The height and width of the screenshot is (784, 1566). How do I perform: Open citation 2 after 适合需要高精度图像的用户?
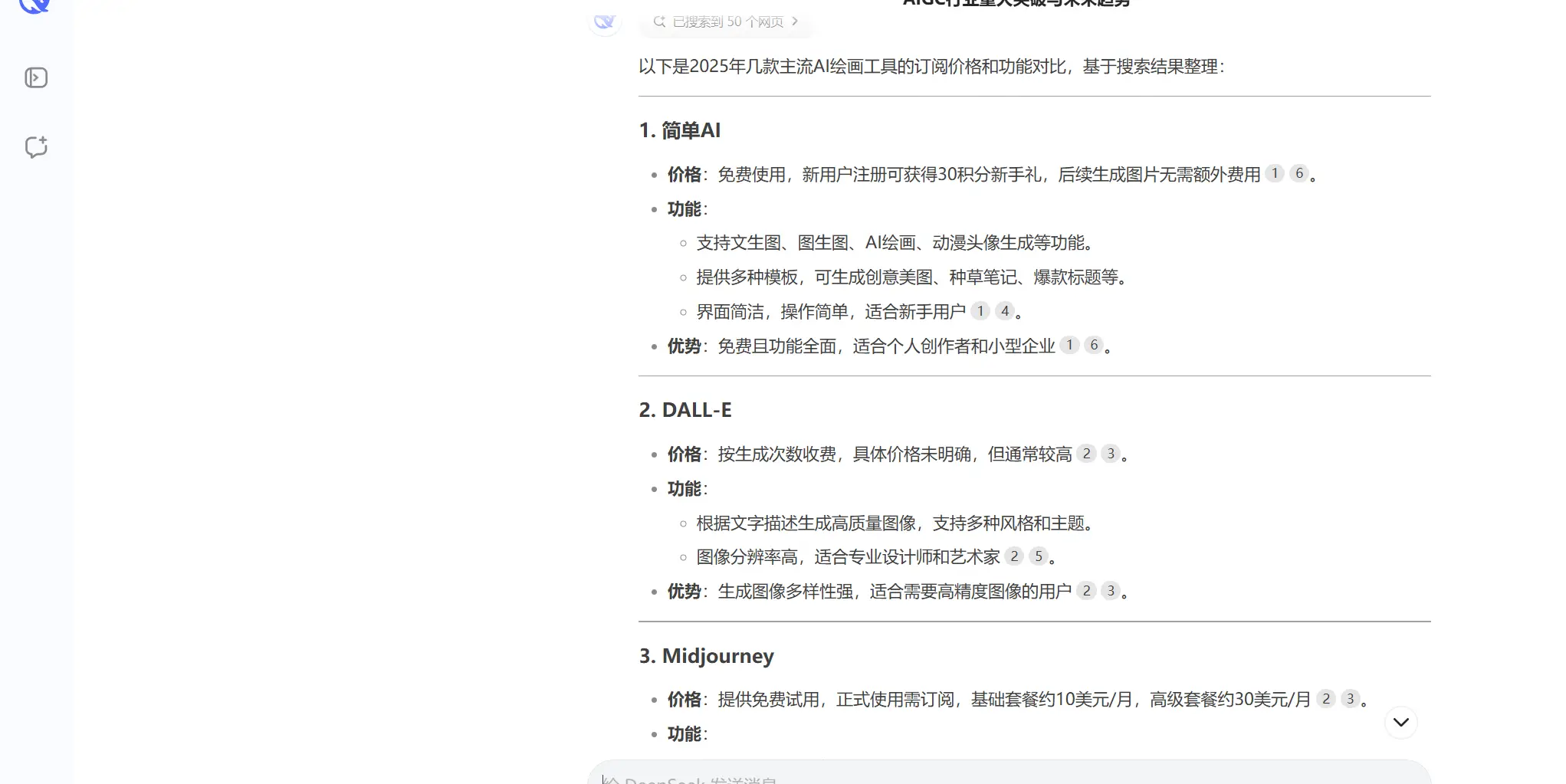[1087, 591]
